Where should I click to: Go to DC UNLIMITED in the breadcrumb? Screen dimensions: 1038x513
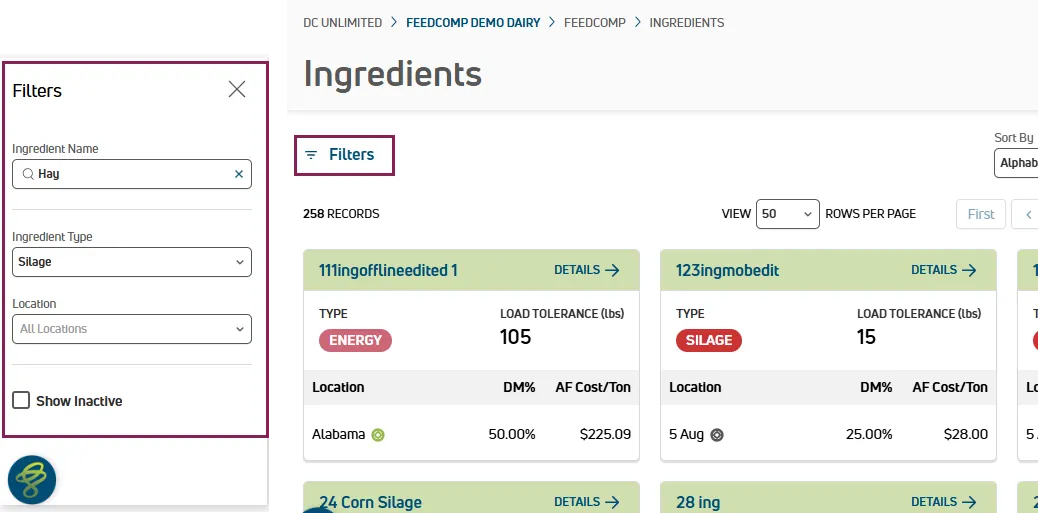342,23
